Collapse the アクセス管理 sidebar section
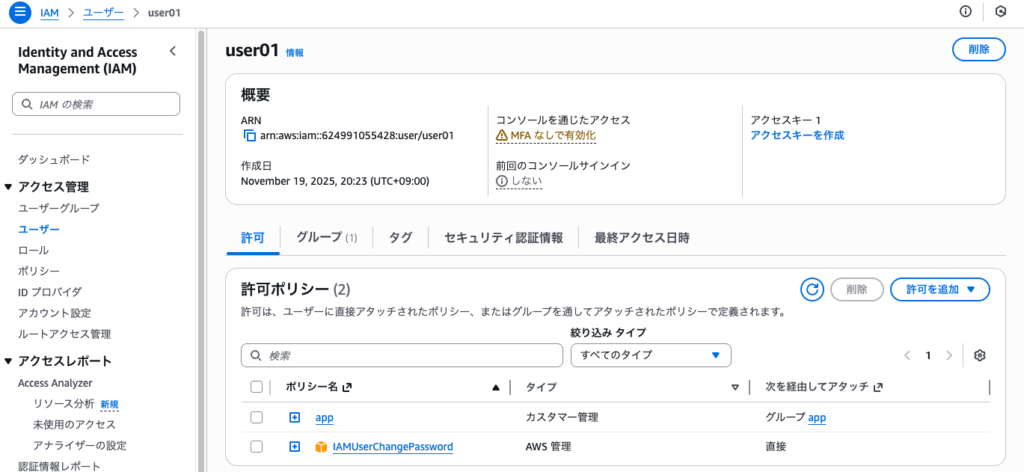The width and height of the screenshot is (1024, 472). click(x=9, y=187)
